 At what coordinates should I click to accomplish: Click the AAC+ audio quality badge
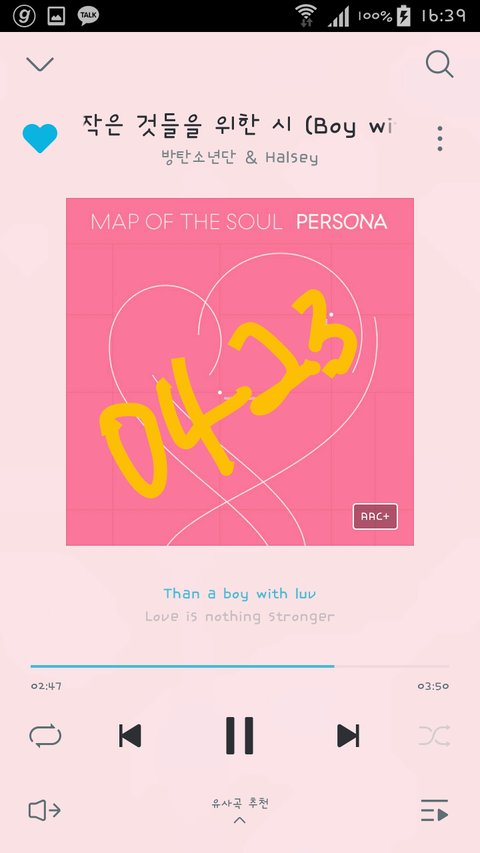375,516
